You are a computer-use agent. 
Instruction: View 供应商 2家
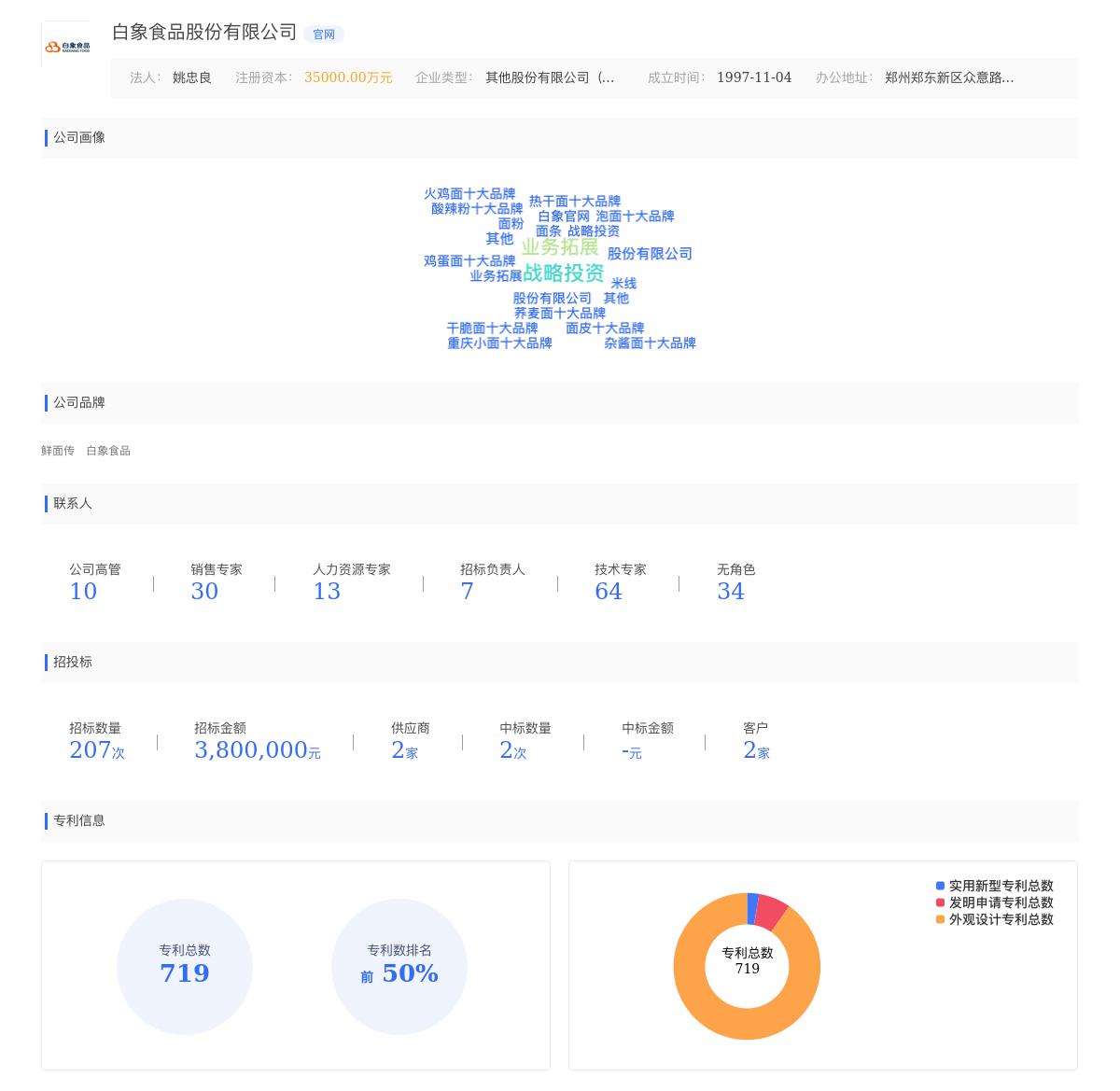[x=411, y=741]
